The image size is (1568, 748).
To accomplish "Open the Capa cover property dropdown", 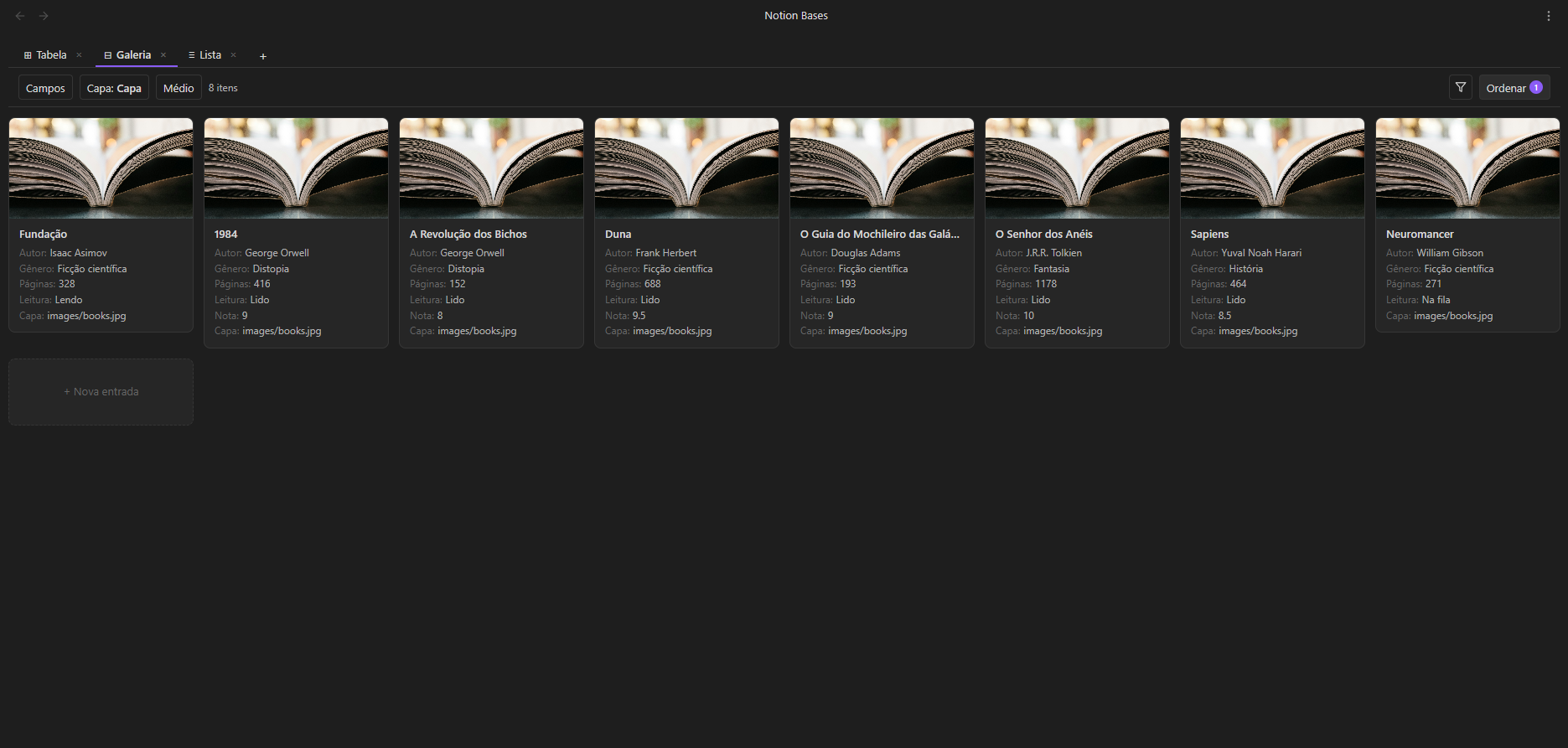I will tap(114, 88).
